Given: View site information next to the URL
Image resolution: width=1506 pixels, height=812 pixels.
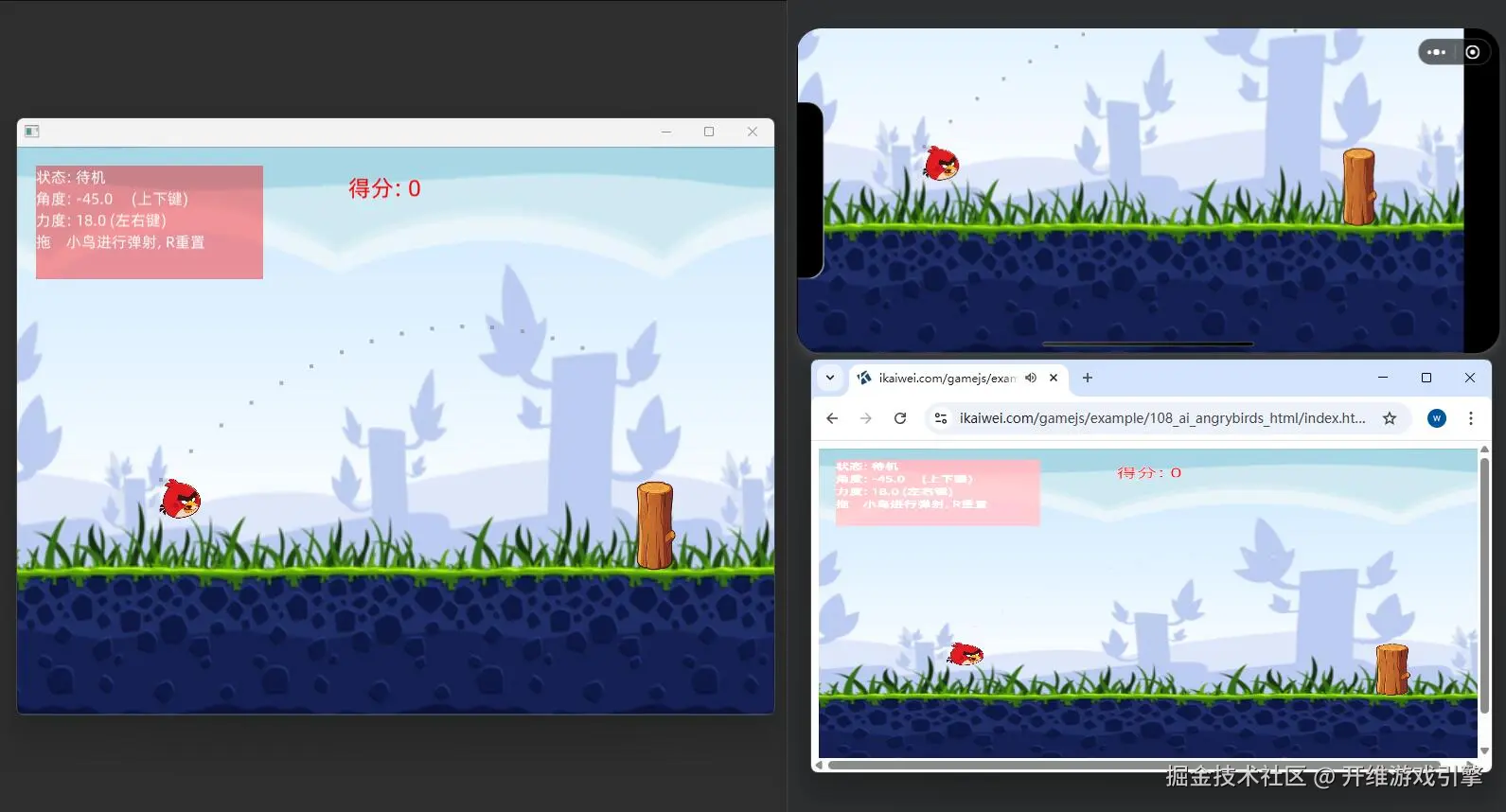Looking at the screenshot, I should [x=940, y=418].
